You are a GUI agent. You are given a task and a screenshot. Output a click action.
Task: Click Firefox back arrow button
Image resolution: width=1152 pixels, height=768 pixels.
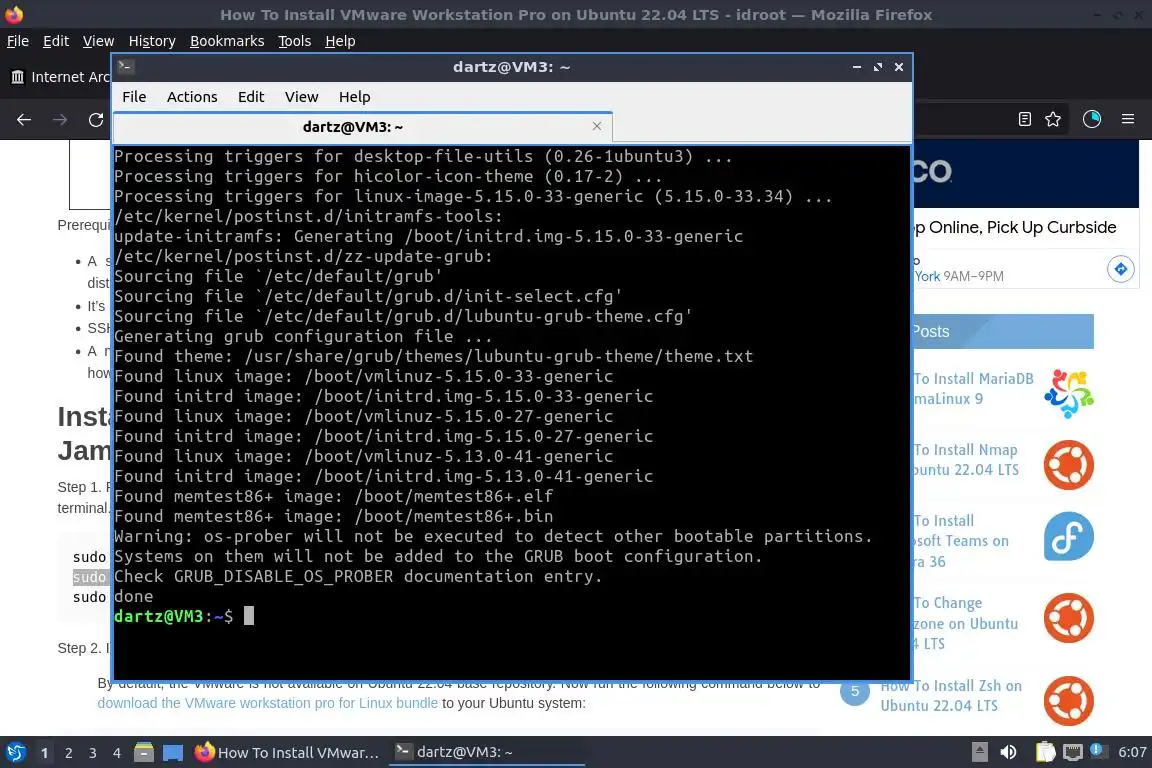(x=24, y=119)
